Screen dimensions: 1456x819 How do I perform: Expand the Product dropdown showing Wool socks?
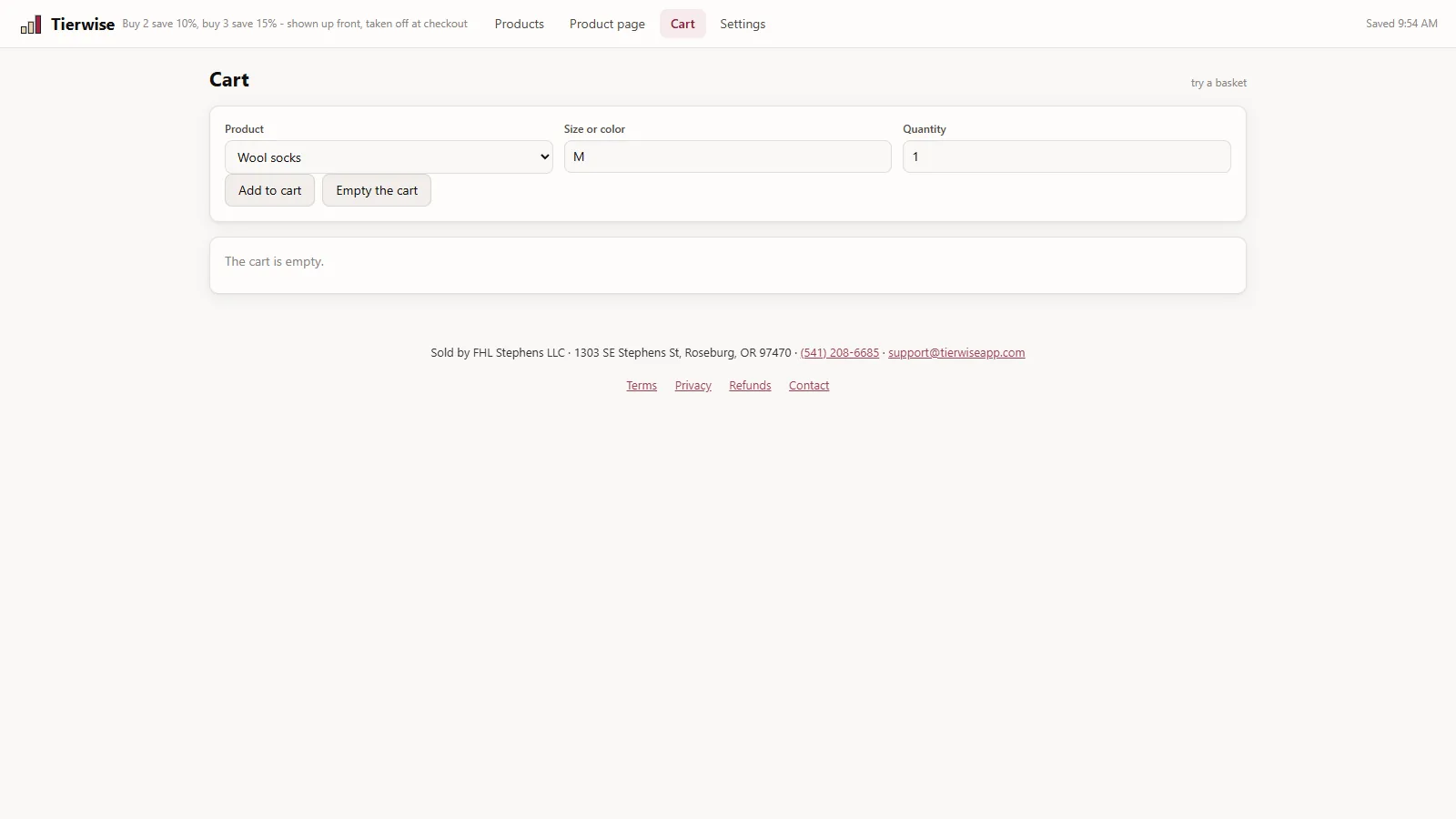point(389,157)
